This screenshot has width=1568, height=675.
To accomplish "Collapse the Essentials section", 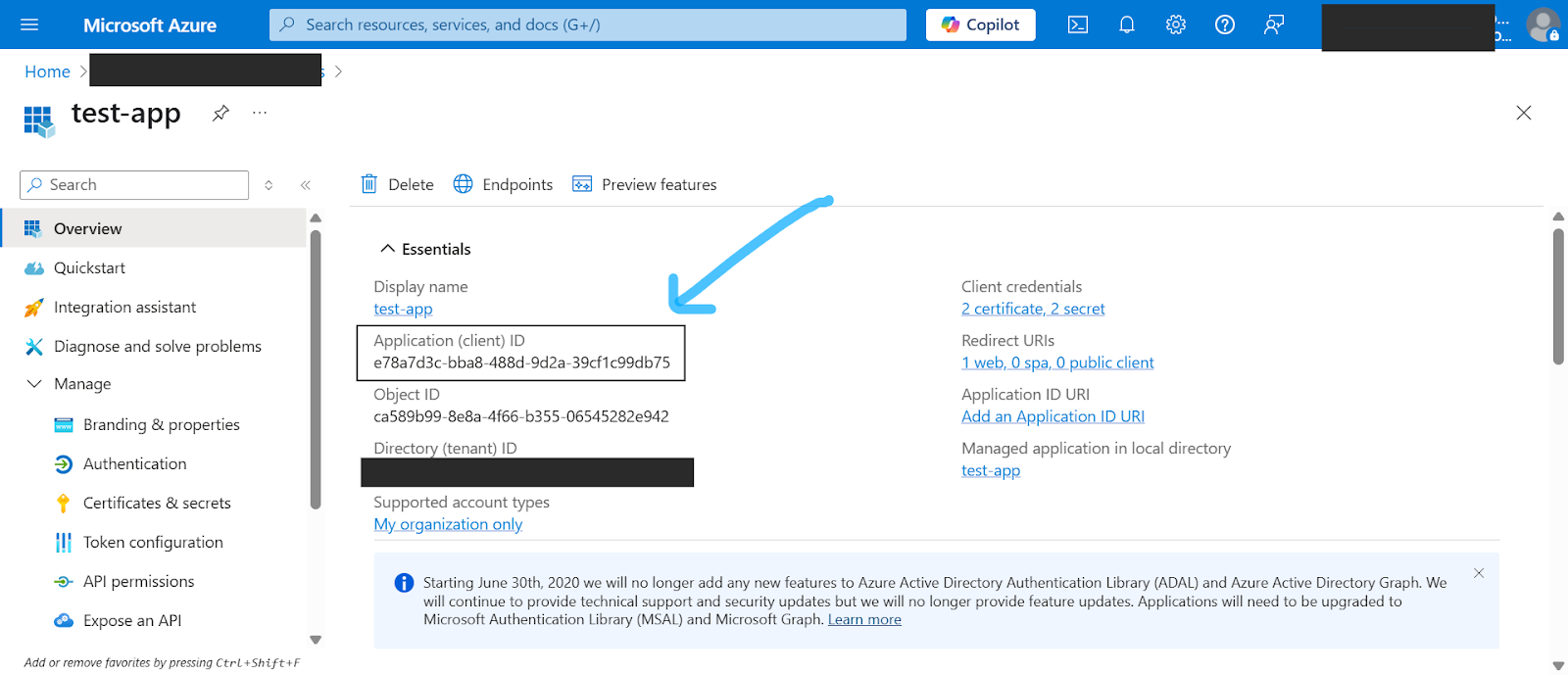I will (x=425, y=249).
